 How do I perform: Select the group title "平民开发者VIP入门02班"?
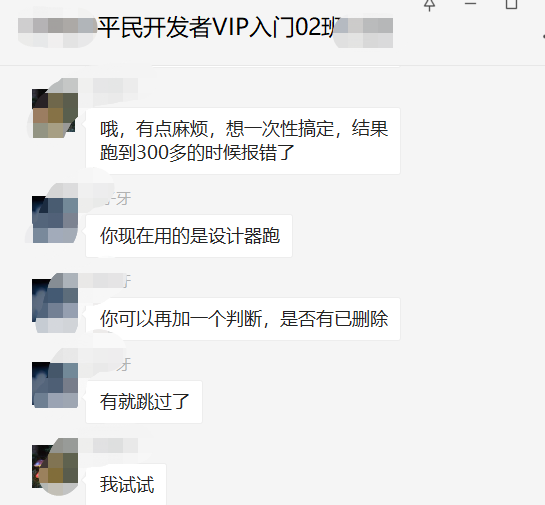219,27
